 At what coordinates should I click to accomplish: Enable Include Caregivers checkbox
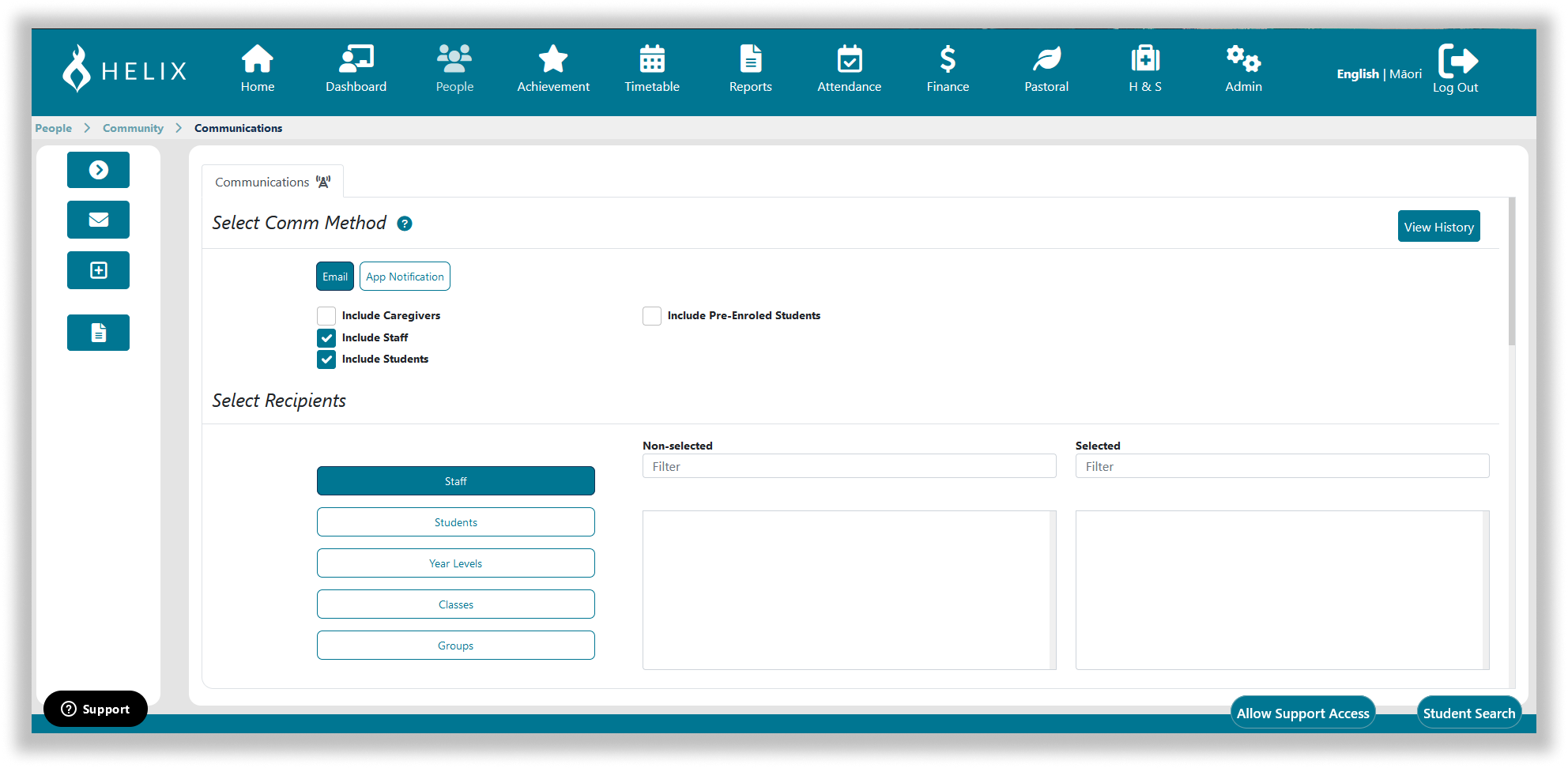326,316
